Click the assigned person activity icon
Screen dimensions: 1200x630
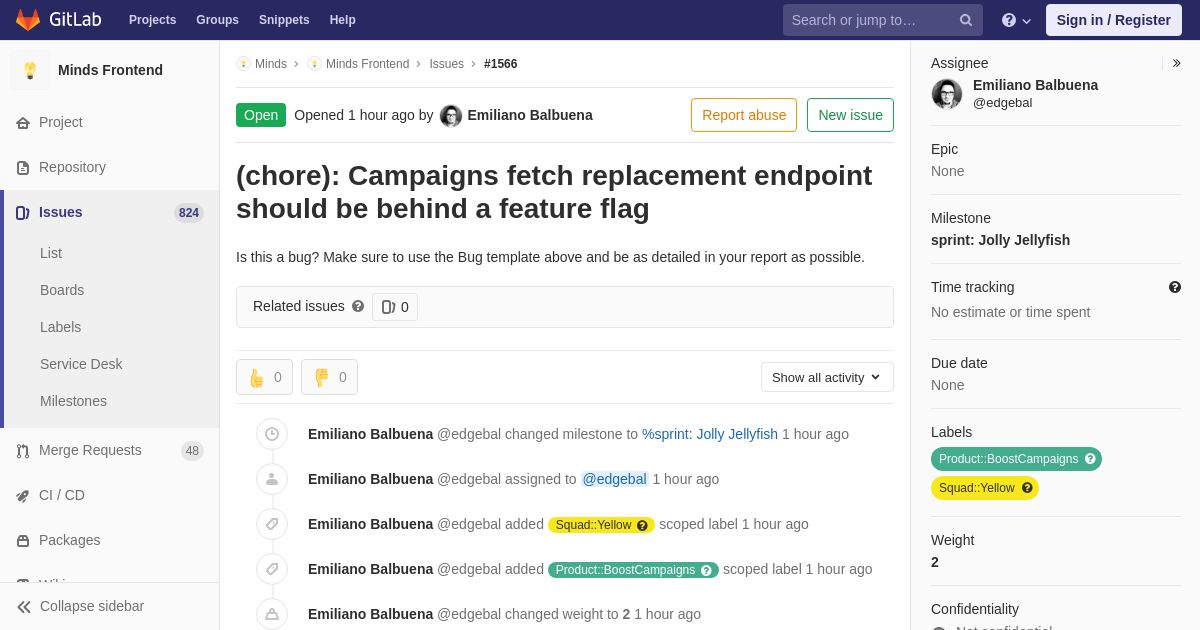click(272, 479)
